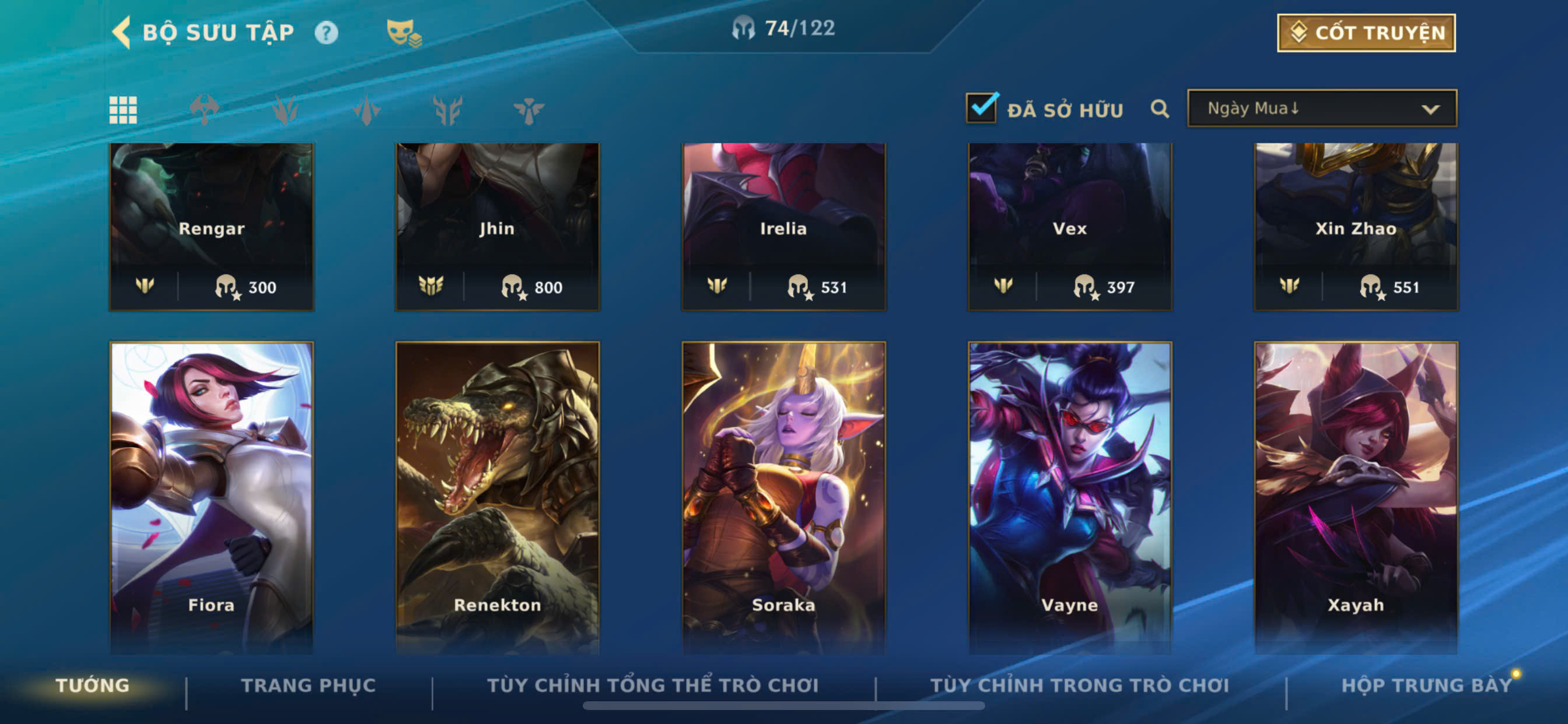Select the Renekton champion card
1568x724 pixels.
click(x=498, y=498)
